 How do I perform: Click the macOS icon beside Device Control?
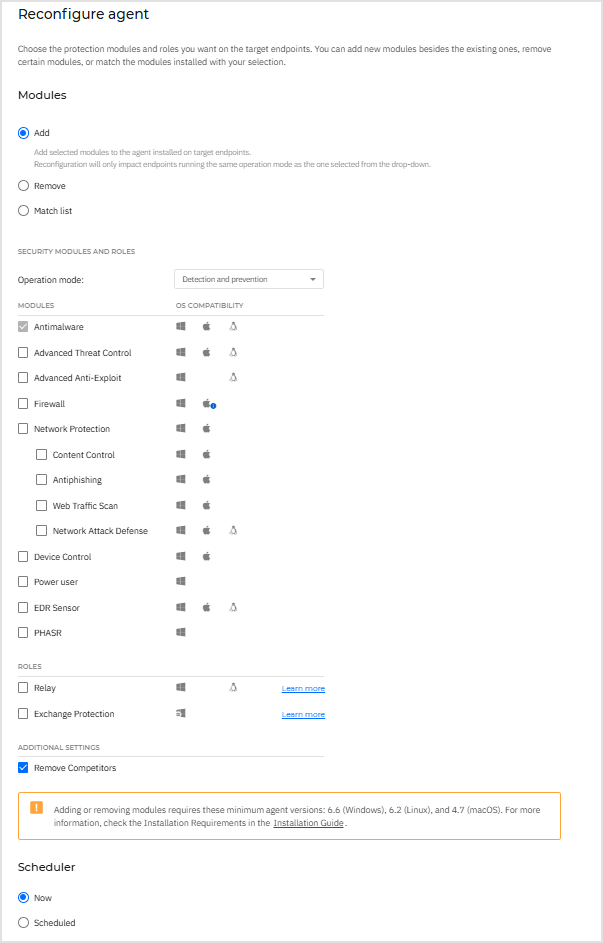(x=206, y=556)
